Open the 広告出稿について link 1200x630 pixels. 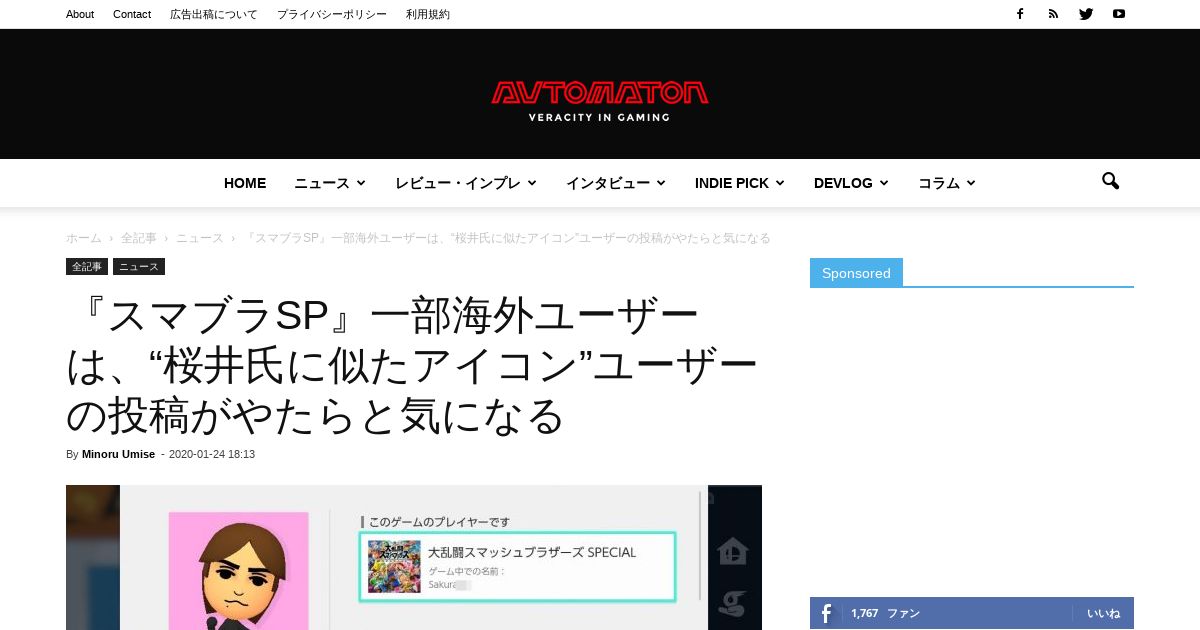[x=214, y=14]
